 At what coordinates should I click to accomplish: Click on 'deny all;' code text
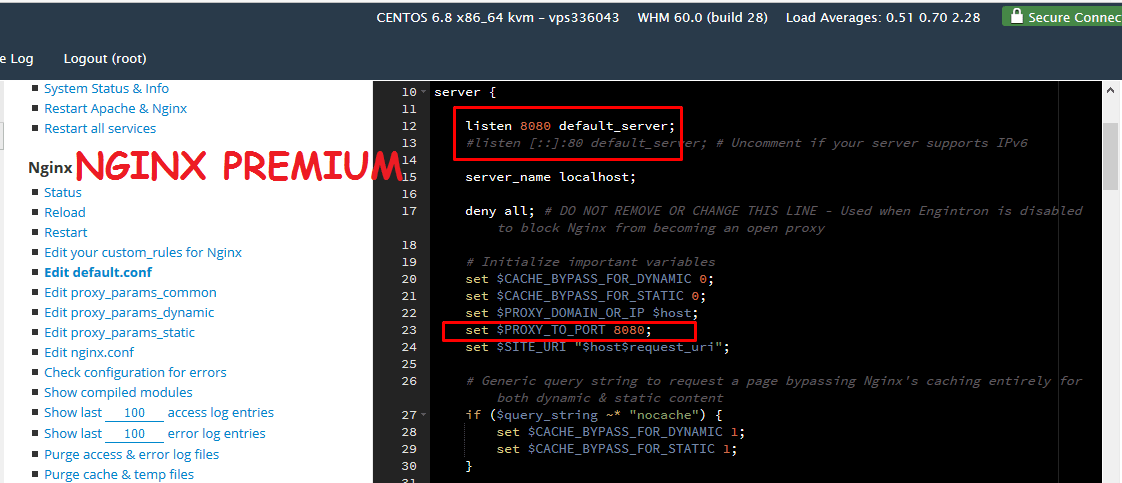[x=500, y=211]
